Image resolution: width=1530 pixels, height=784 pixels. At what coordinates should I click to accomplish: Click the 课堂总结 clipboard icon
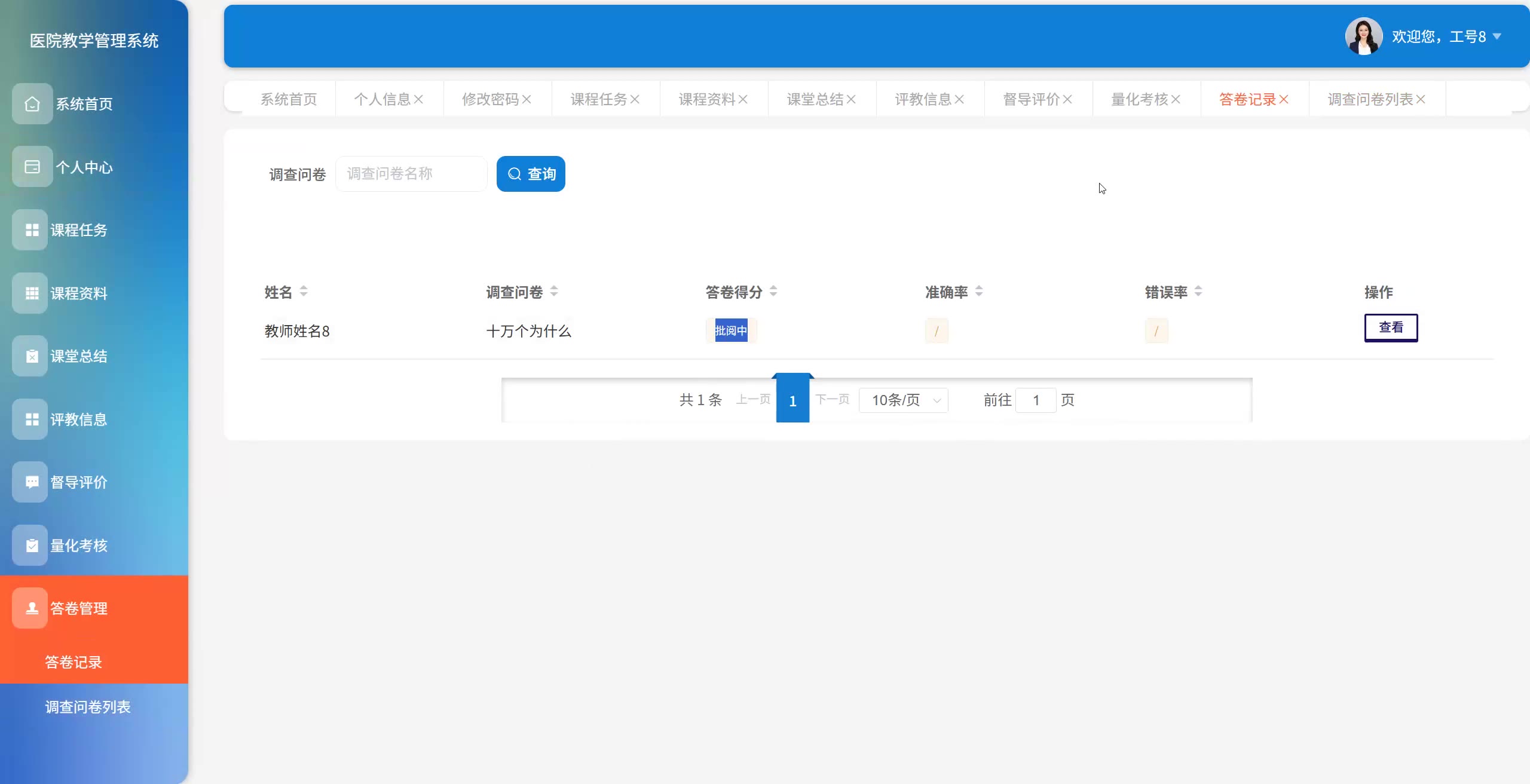[x=32, y=356]
